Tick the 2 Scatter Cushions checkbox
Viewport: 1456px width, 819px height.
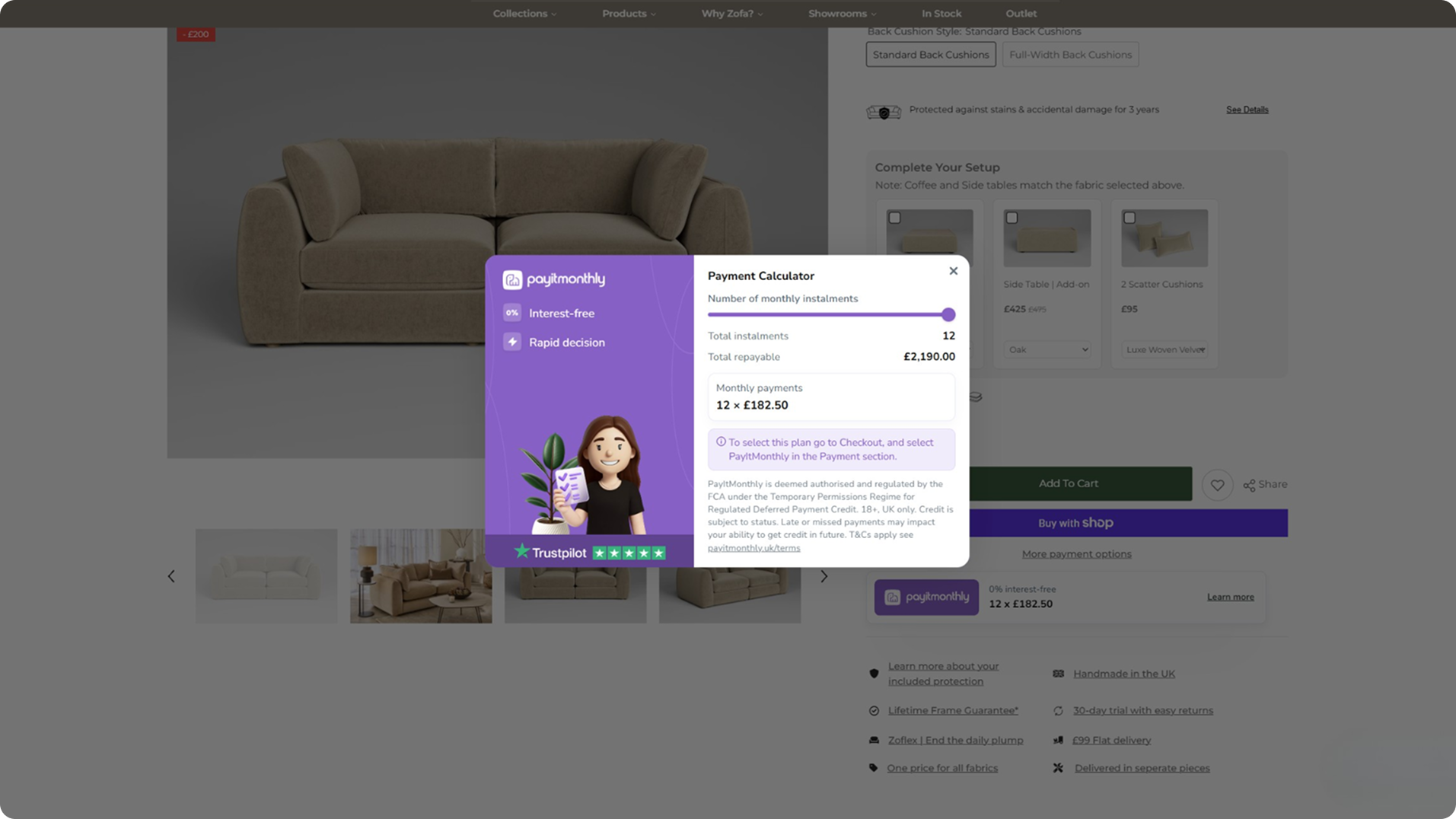pos(1129,218)
